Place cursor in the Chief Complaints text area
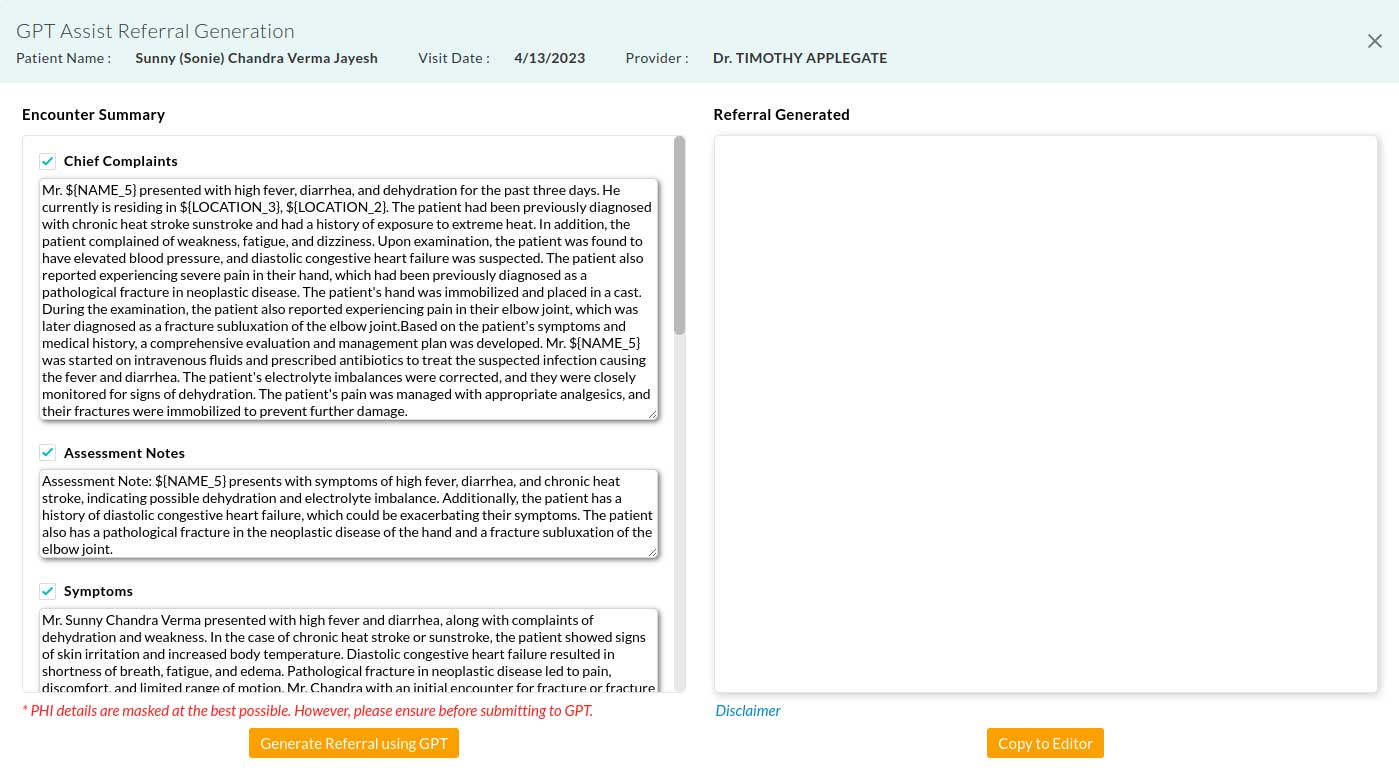1399x782 pixels. (x=348, y=300)
